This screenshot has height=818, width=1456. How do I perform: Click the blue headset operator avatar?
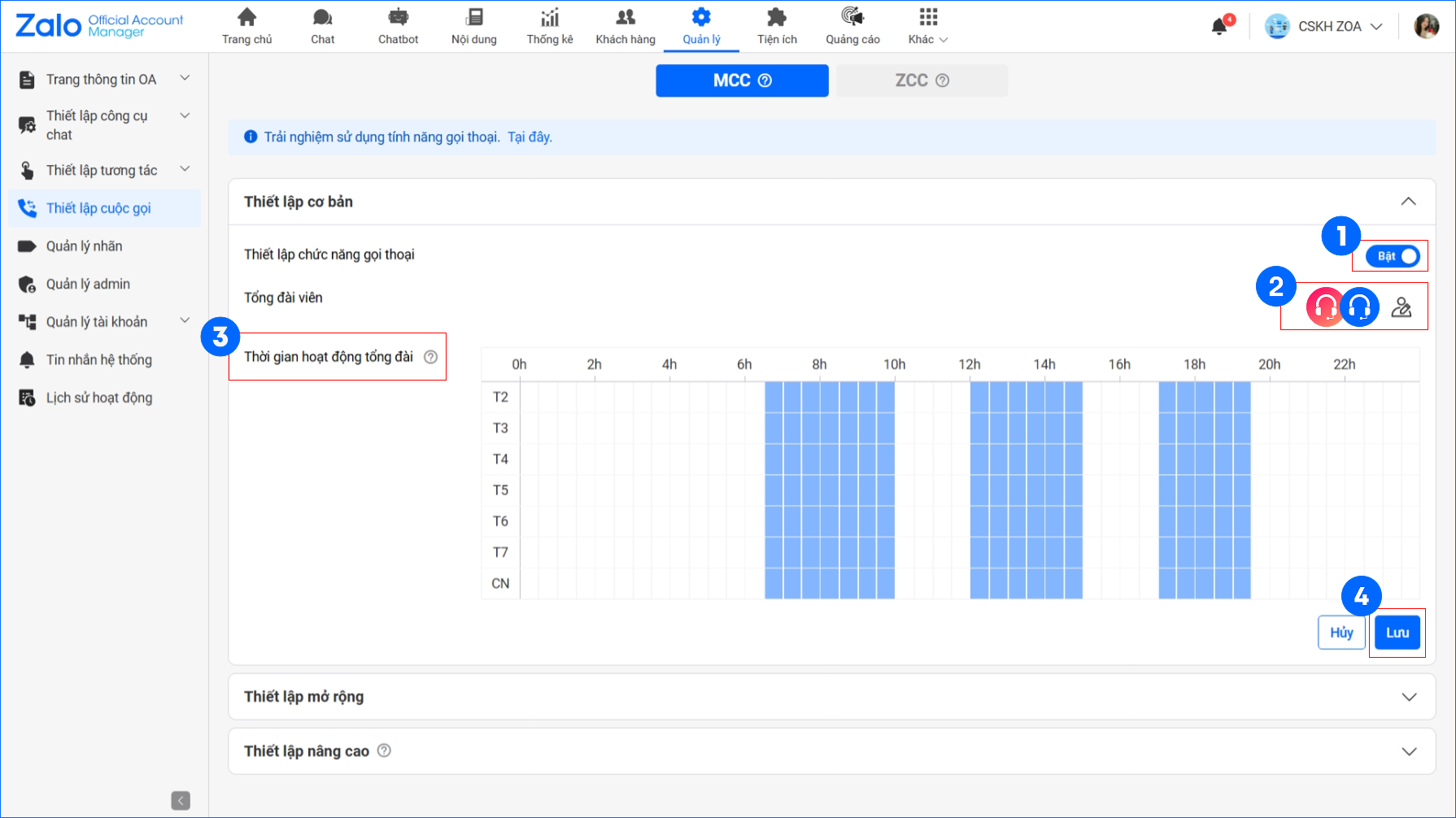1360,307
